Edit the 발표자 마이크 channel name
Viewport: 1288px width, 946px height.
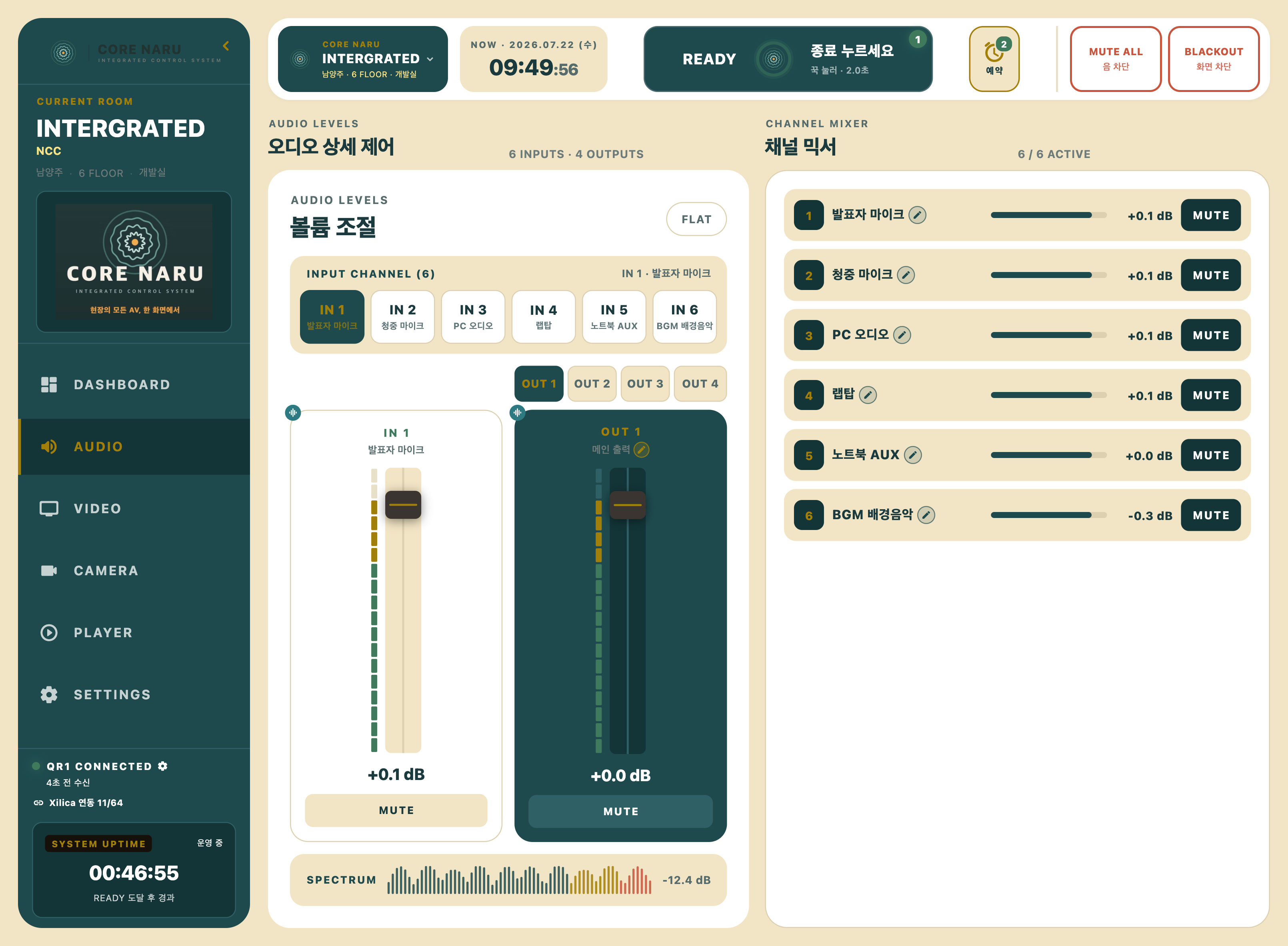coord(918,215)
